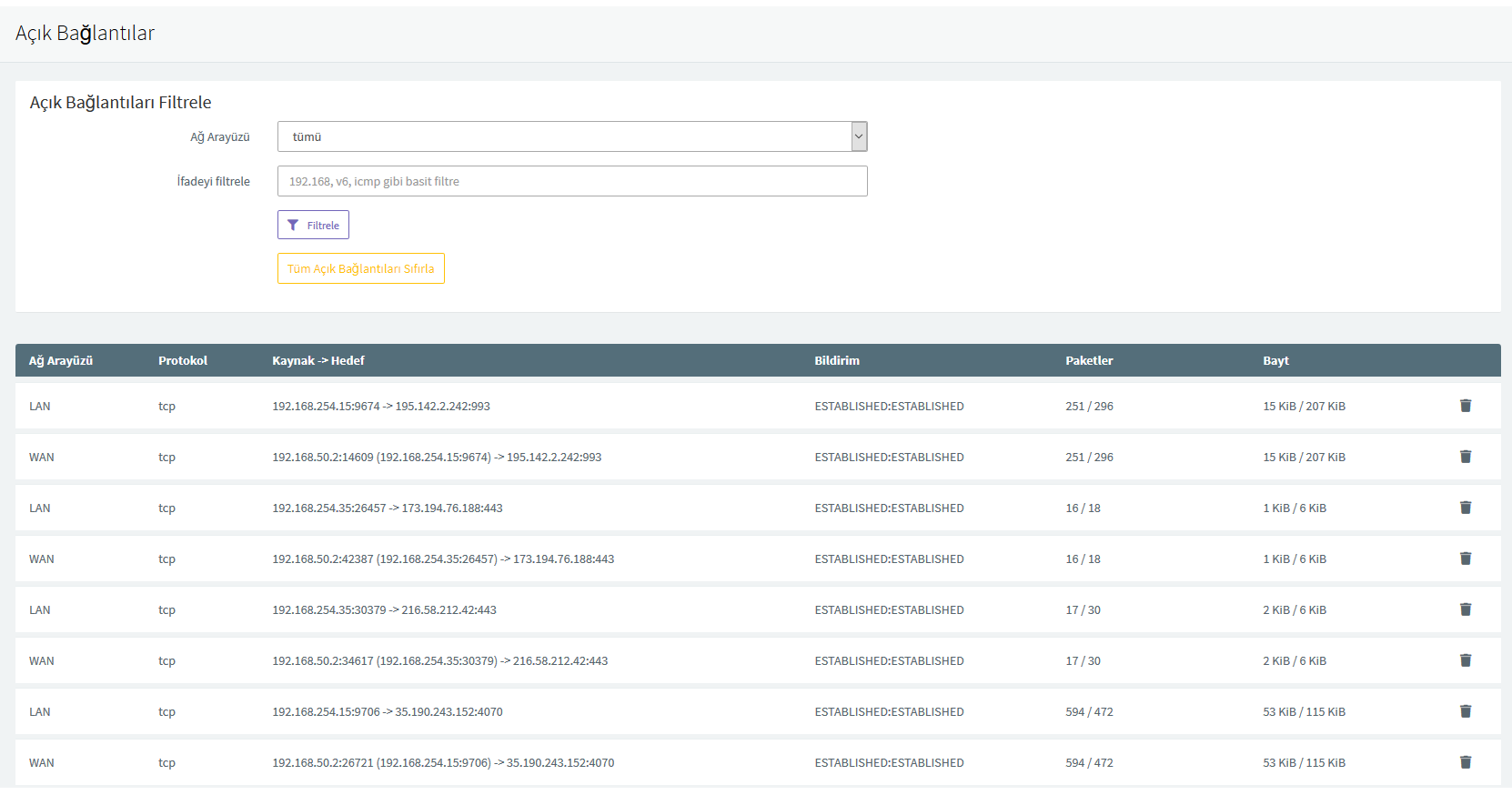Screen dimensions: 1512x795
Task: Click trash icon for LAN 216.58.212.42:443 connection
Action: click(1465, 609)
